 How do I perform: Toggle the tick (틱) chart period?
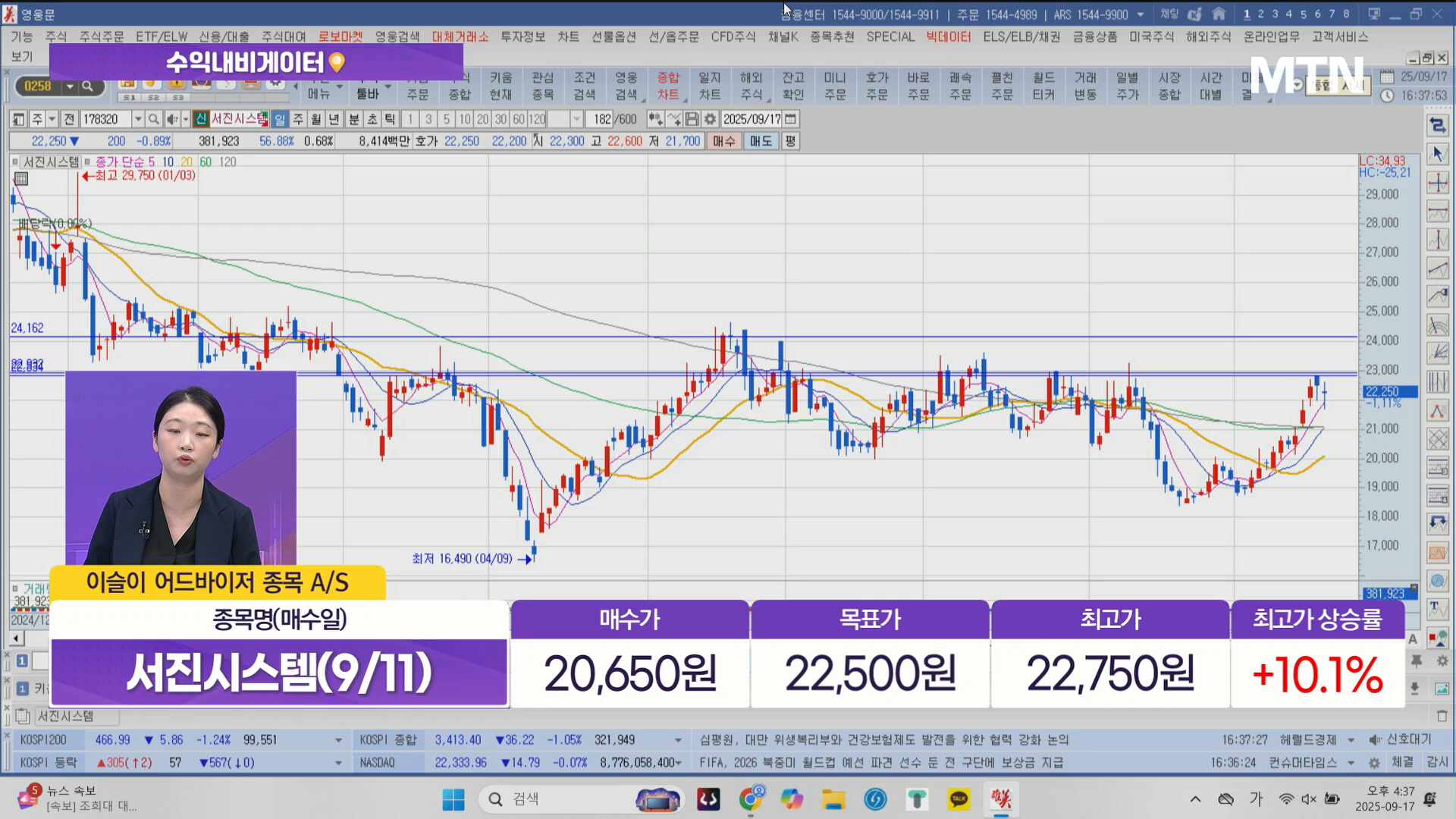click(x=390, y=119)
